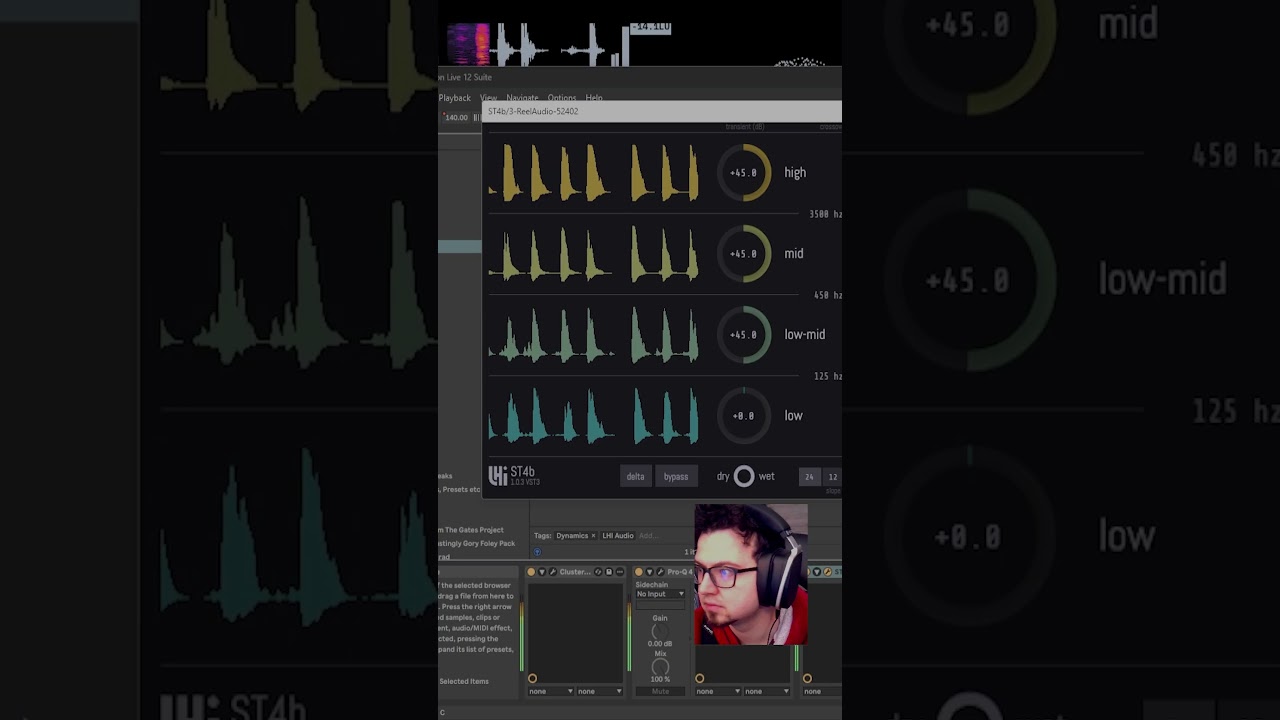This screenshot has height=720, width=1280.
Task: Enable the delta button in ST4b
Action: click(636, 476)
